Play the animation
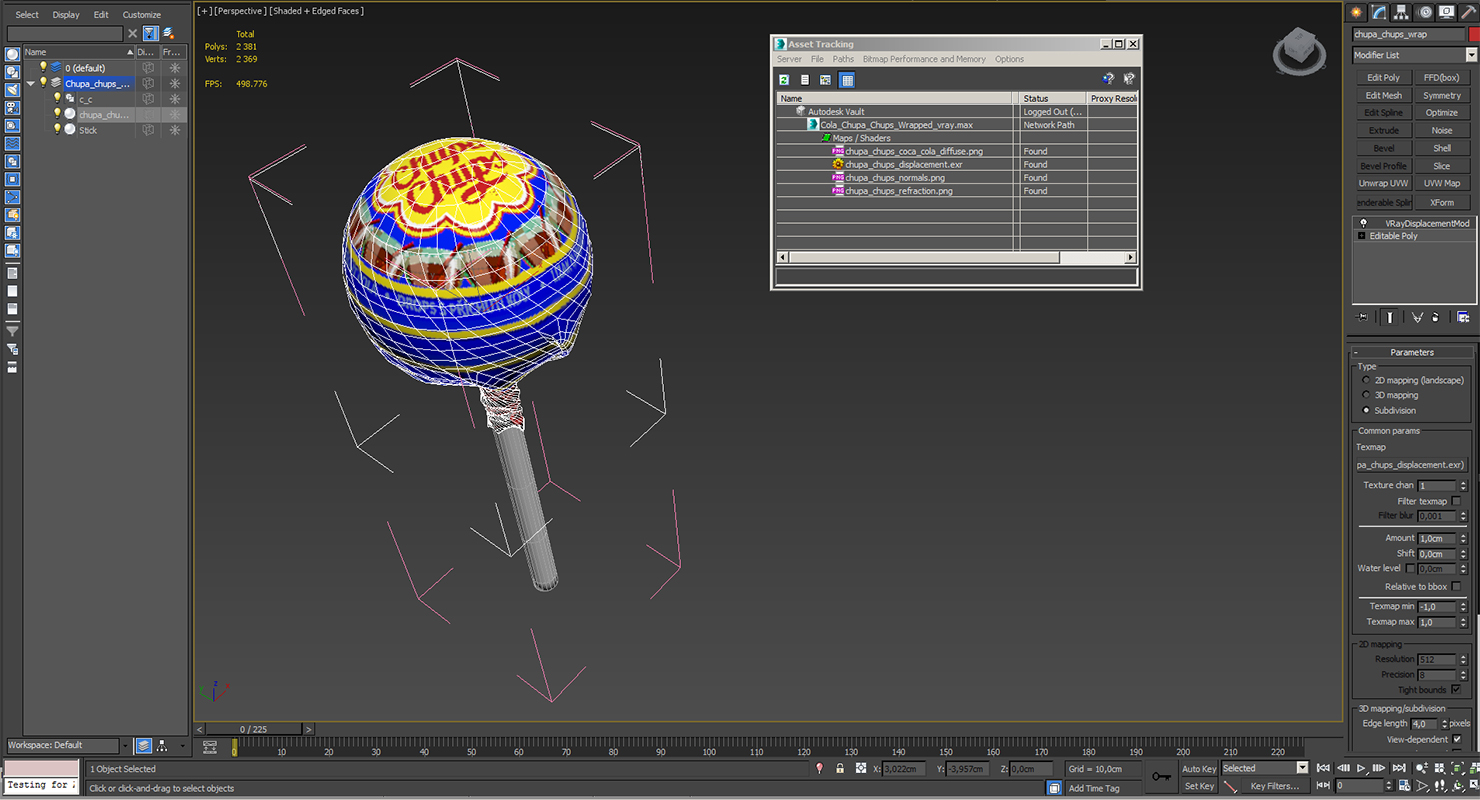 click(x=1362, y=768)
